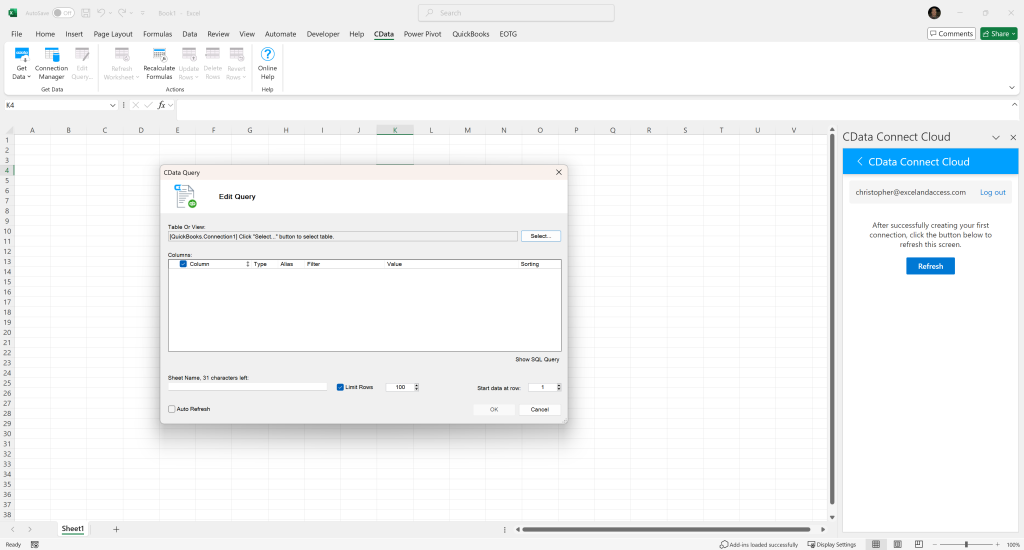Click the Show SQL Query link
The height and width of the screenshot is (550, 1024).
point(537,359)
